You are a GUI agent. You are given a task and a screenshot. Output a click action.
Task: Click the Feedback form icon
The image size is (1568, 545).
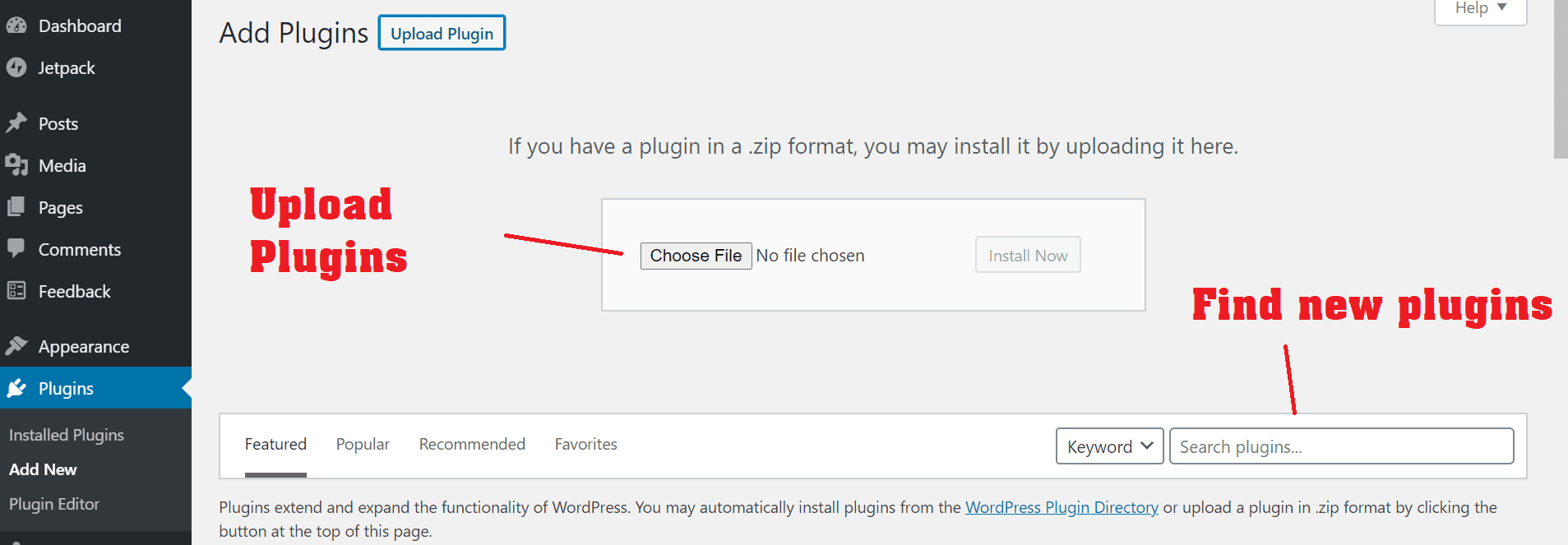[16, 290]
